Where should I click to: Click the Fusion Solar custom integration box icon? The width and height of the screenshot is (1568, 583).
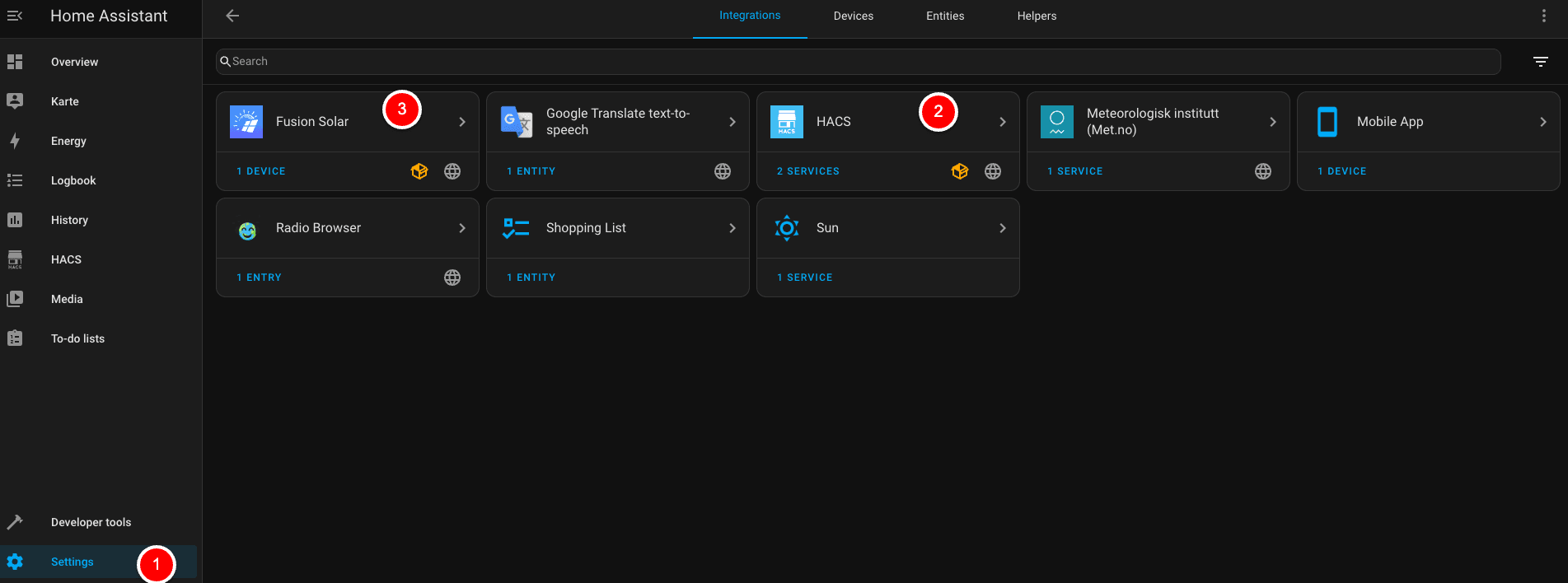pos(419,171)
